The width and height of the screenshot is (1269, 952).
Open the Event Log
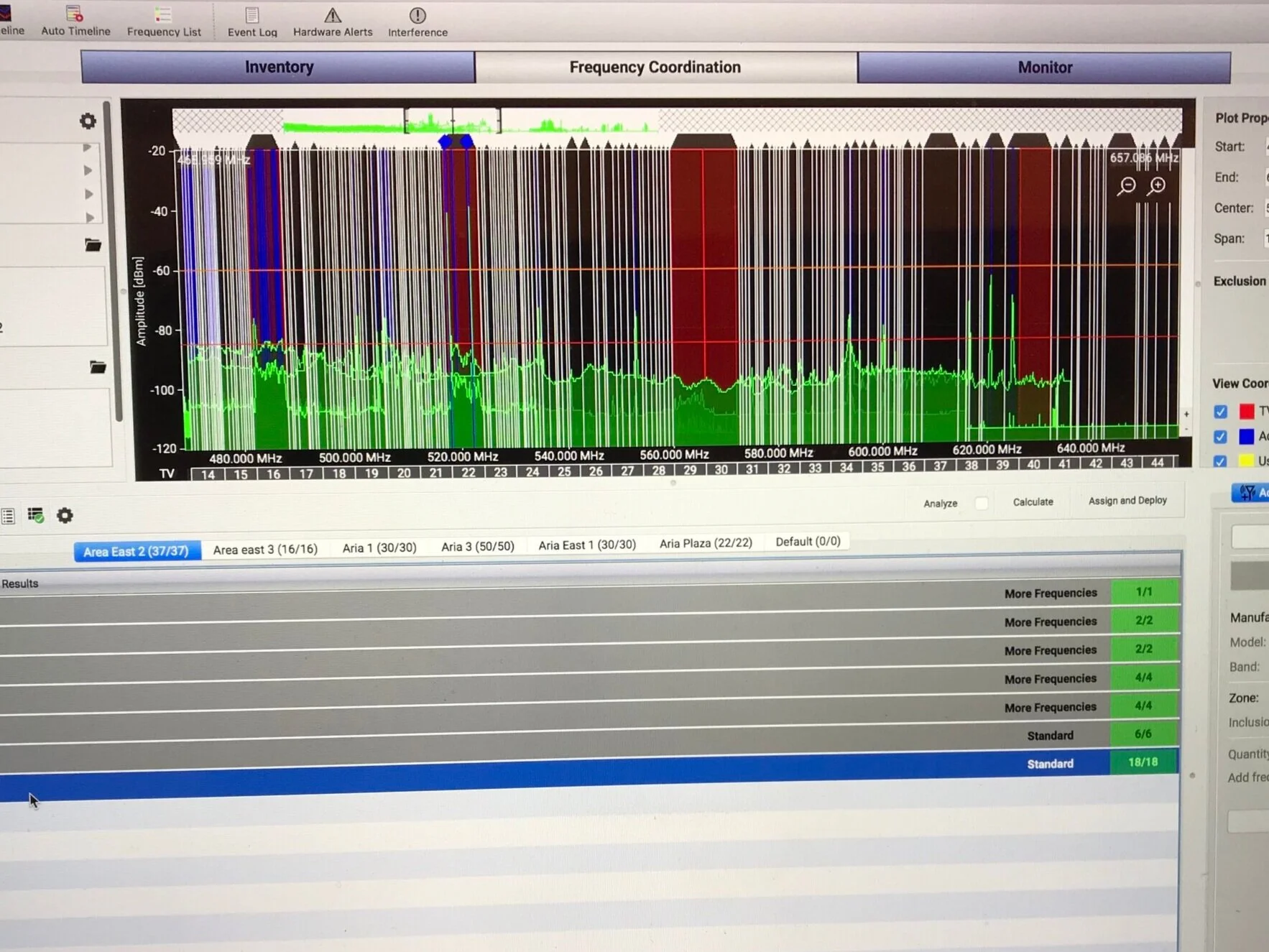click(x=252, y=22)
